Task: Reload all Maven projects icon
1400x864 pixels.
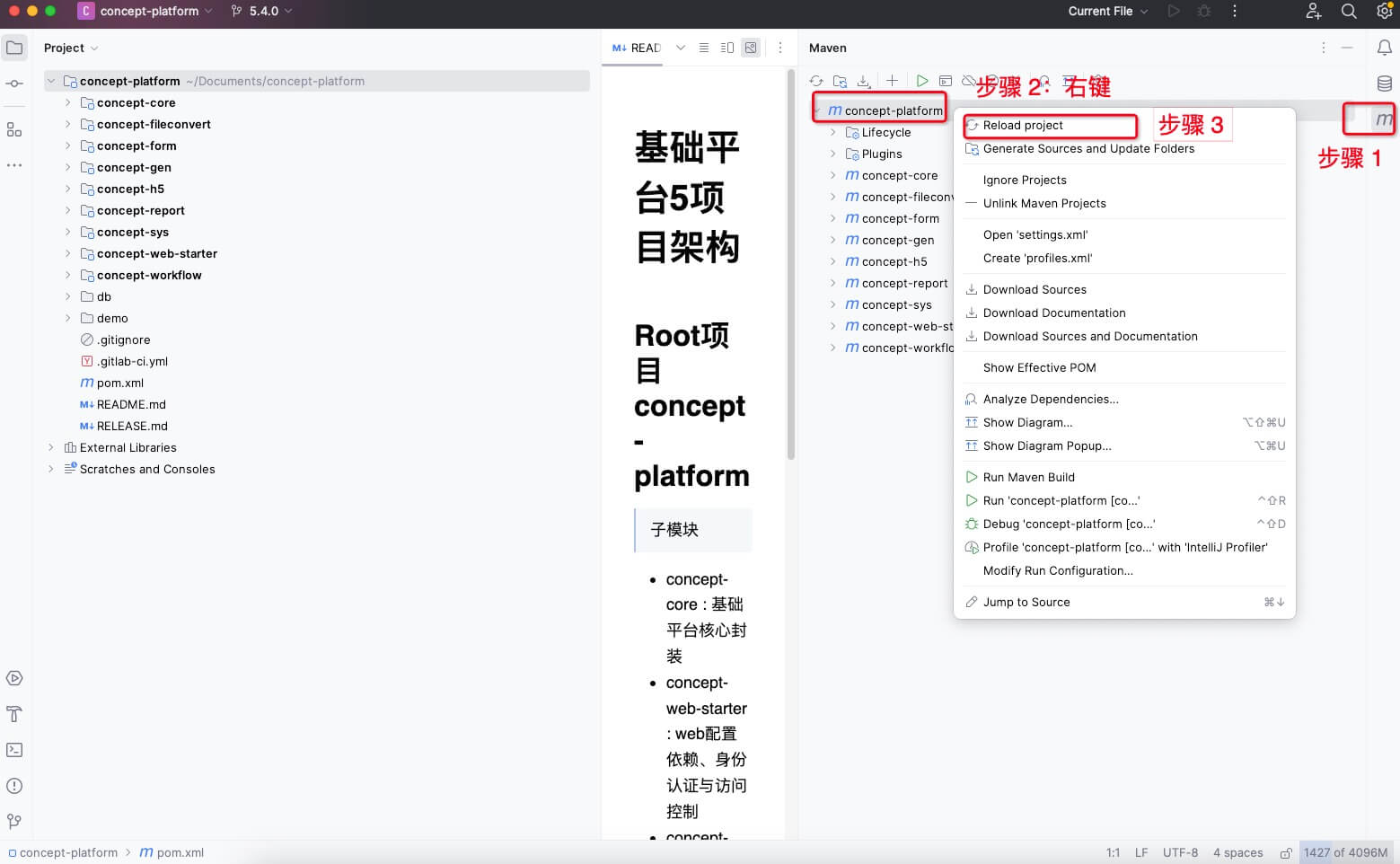Action: point(816,81)
